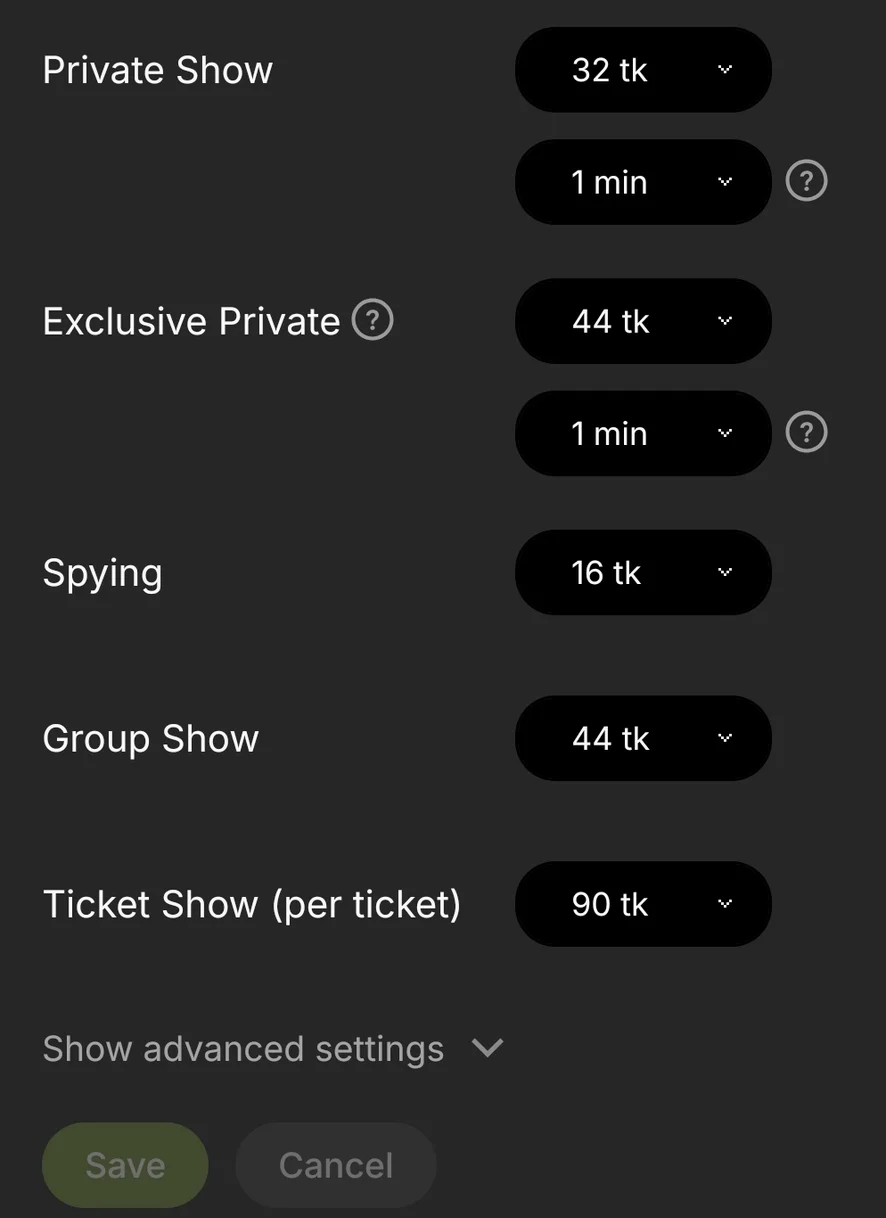Click help icon next to Exclusive Private minutes
This screenshot has width=886, height=1218.
tap(806, 433)
